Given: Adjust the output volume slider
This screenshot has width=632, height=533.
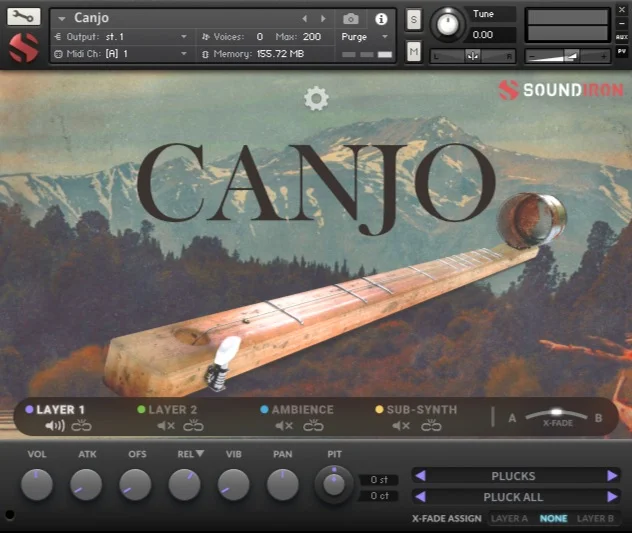Looking at the screenshot, I should tap(568, 56).
